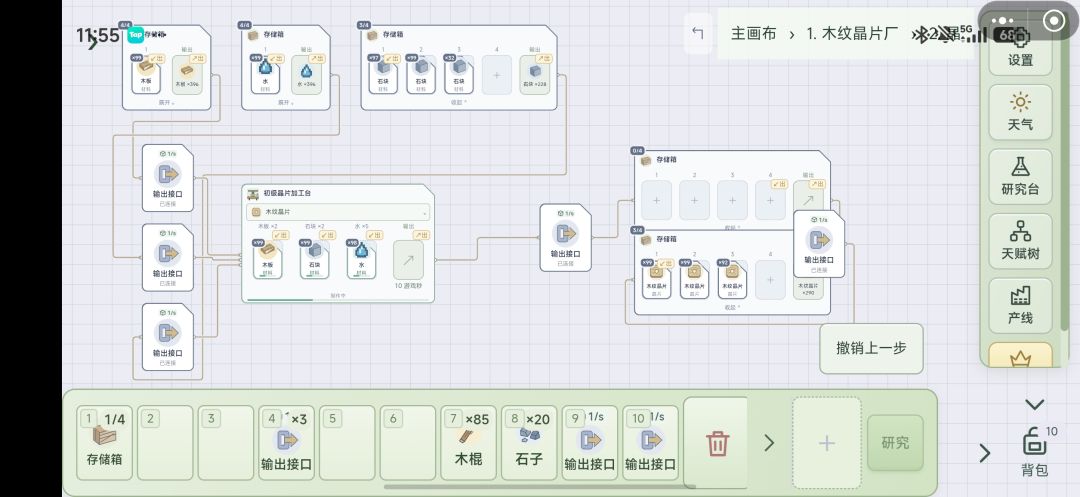Click the back arrow beside 主画布
This screenshot has width=1080, height=497.
698,33
